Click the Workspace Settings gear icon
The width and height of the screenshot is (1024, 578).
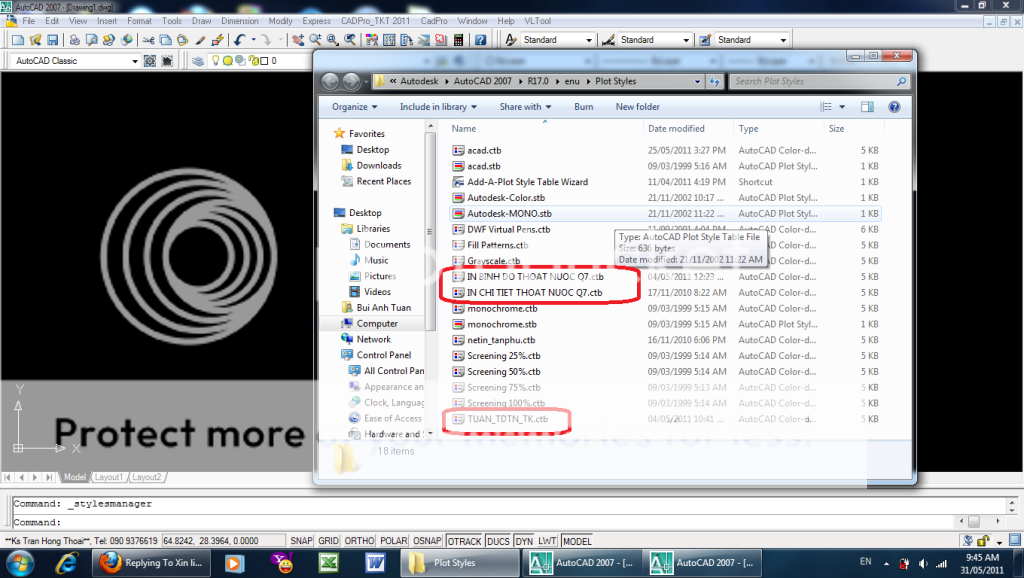[150, 61]
